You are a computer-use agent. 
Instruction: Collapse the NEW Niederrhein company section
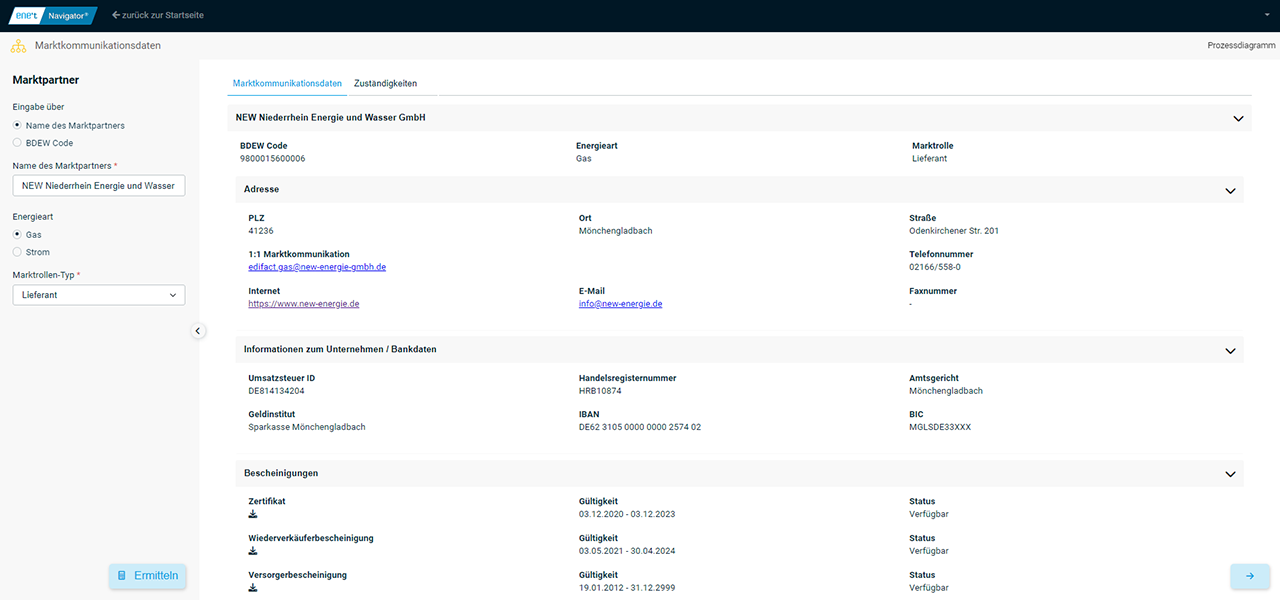pyautogui.click(x=1240, y=118)
